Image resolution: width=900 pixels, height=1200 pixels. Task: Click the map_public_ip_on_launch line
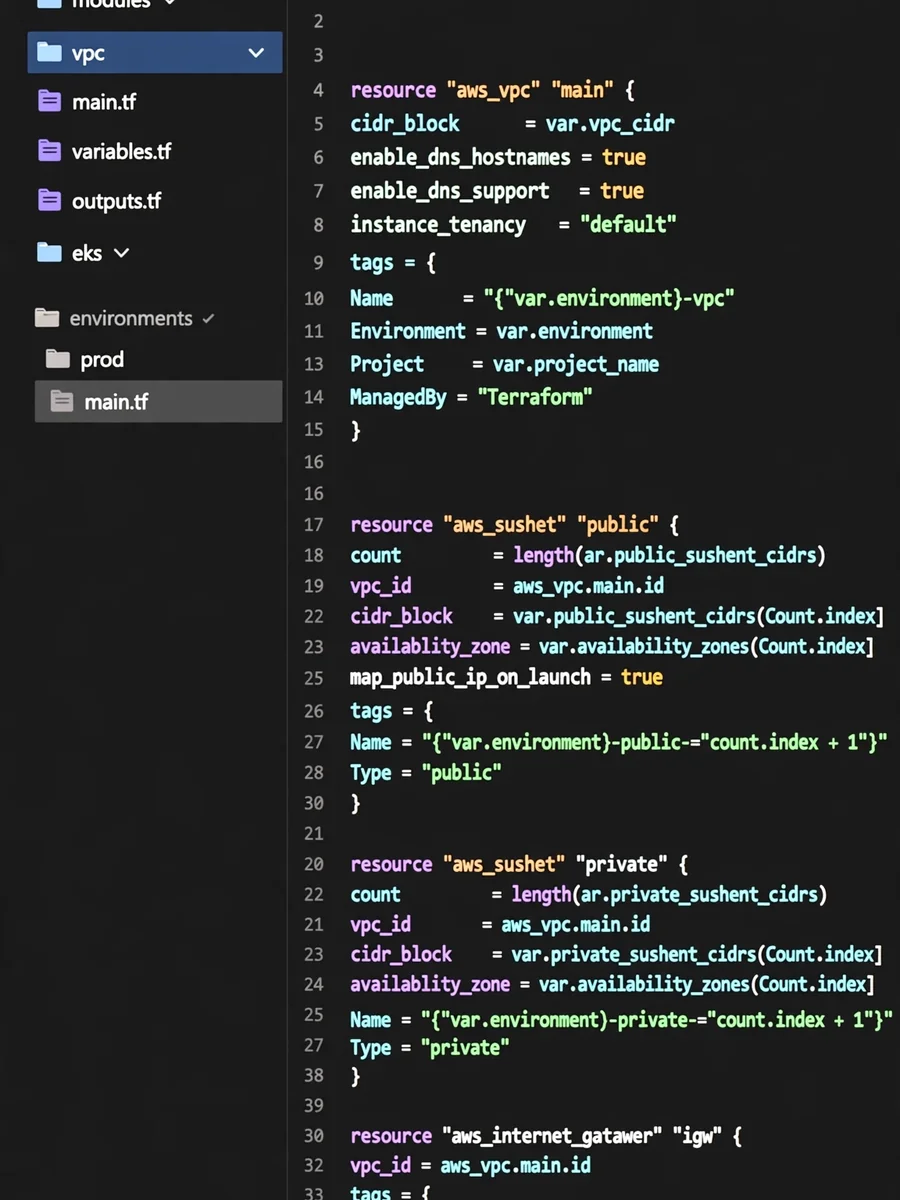coord(506,677)
